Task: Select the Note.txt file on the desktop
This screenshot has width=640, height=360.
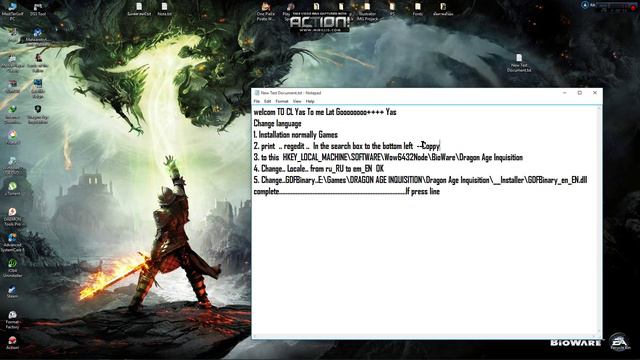Action: click(164, 9)
